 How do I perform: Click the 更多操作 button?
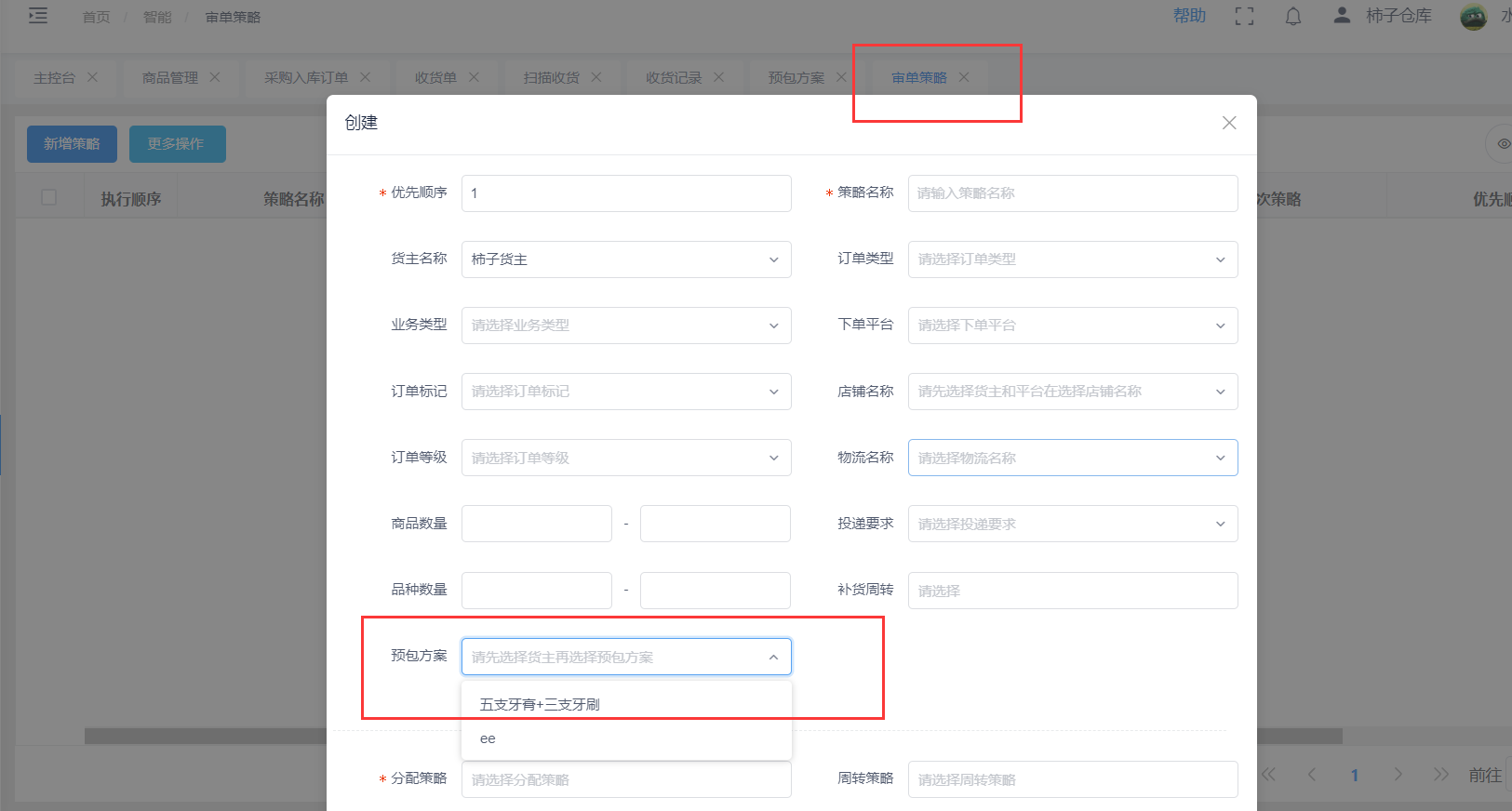click(x=177, y=144)
